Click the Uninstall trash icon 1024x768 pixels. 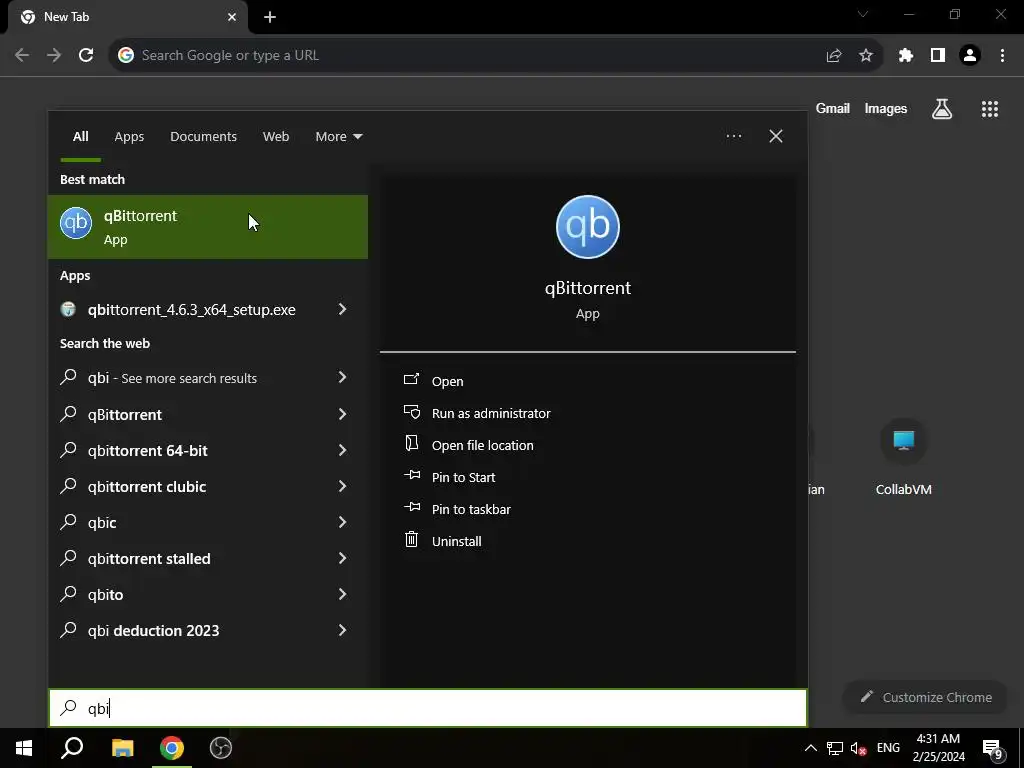411,539
